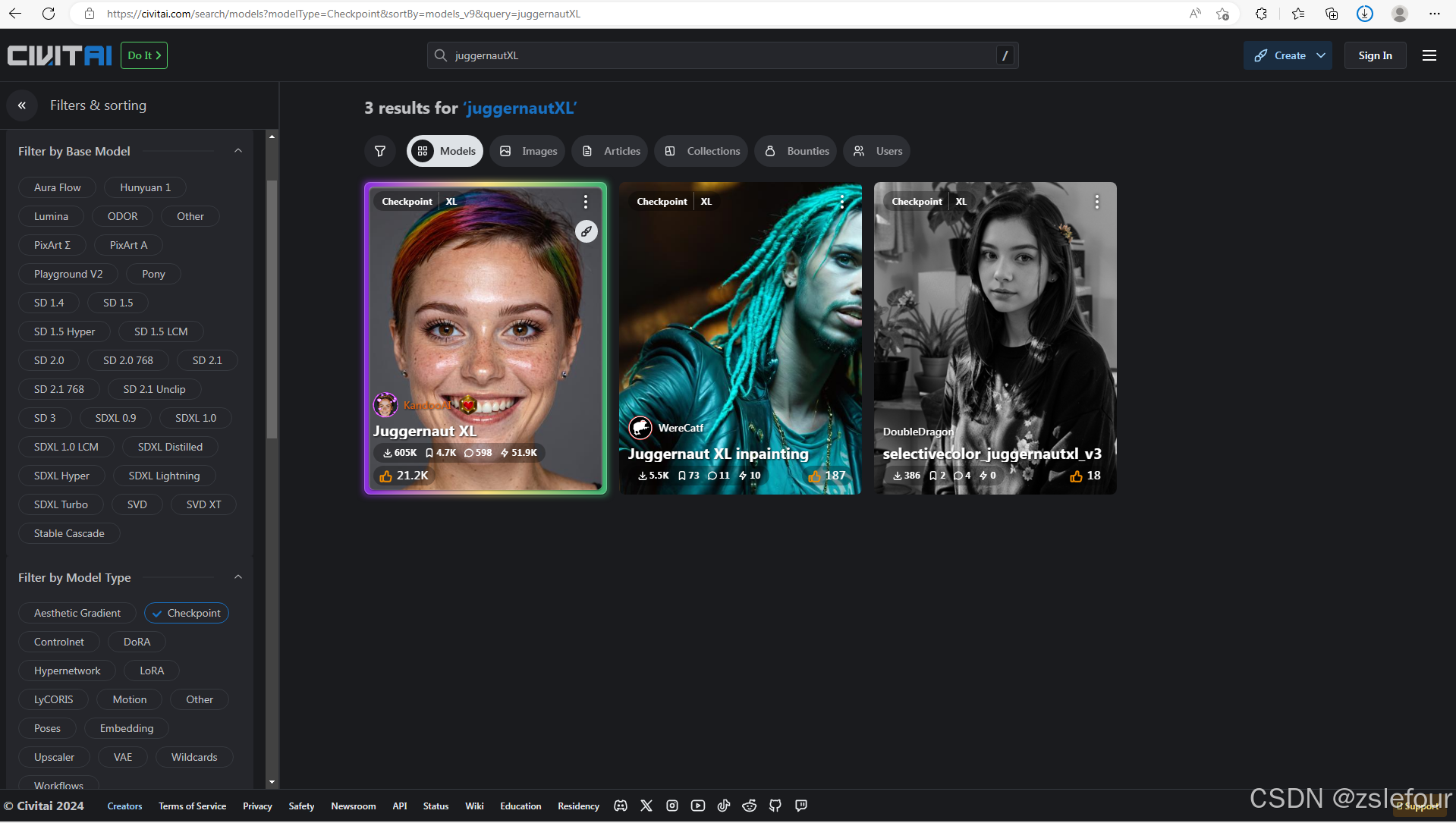This screenshot has height=823, width=1456.
Task: Click the filter sidebar scrollbar
Action: coord(272,309)
